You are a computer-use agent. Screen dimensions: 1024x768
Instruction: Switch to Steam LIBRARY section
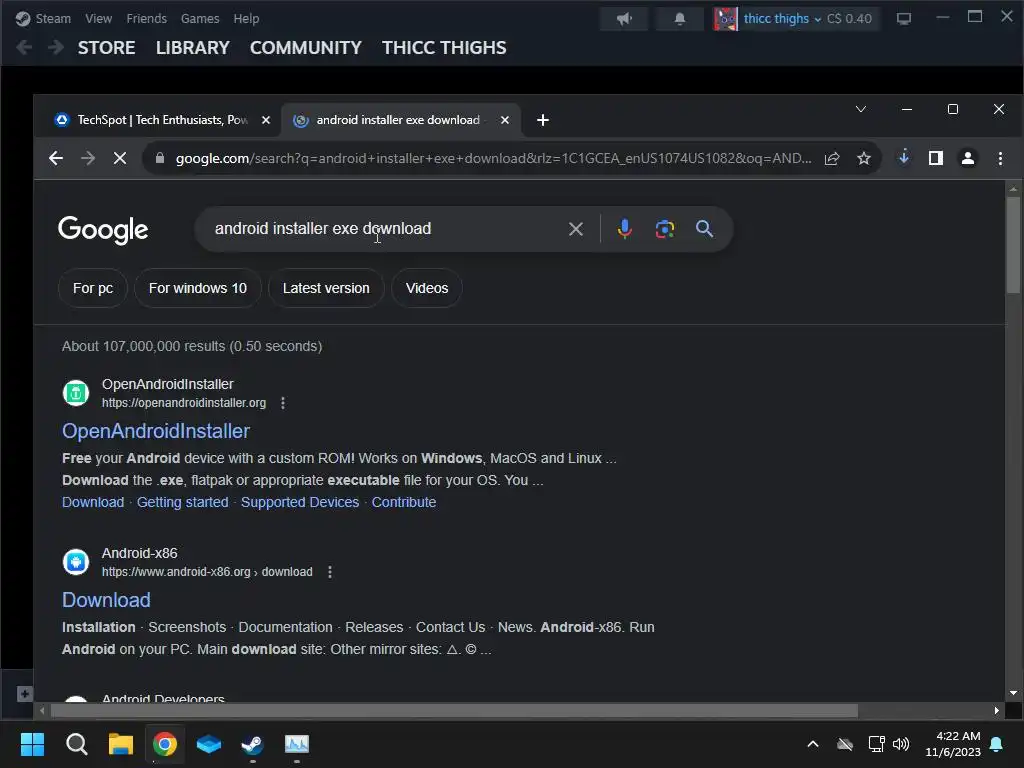(193, 48)
